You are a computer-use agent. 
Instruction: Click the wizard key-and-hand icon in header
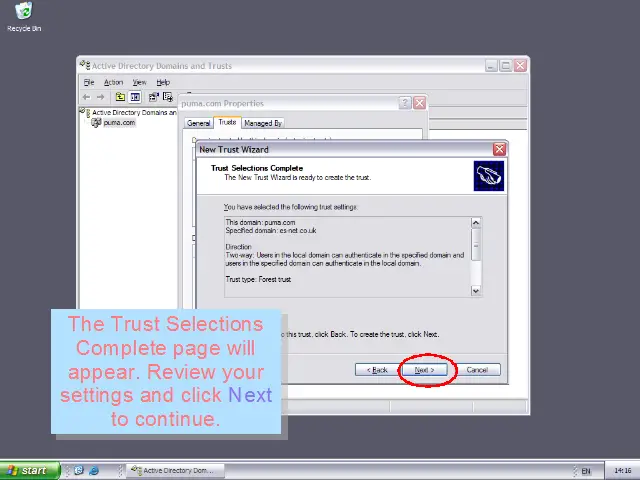489,176
